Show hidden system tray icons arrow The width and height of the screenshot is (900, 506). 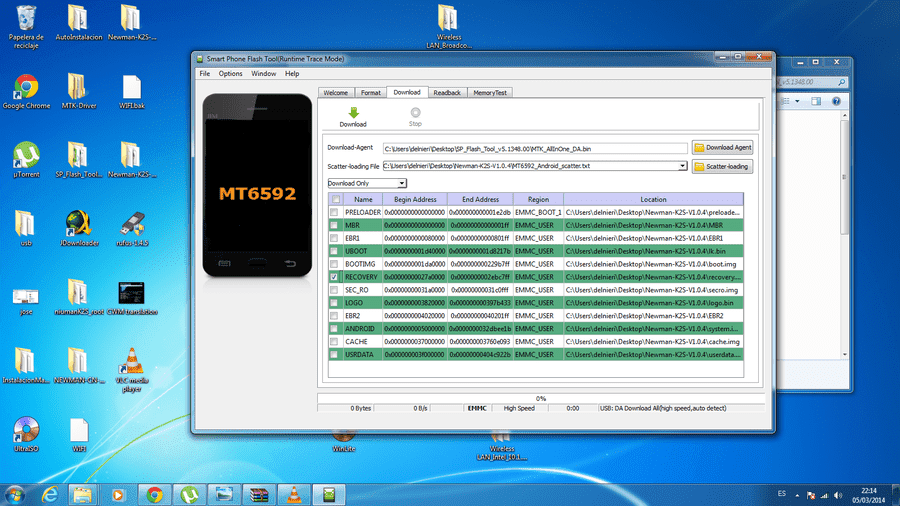(797, 495)
